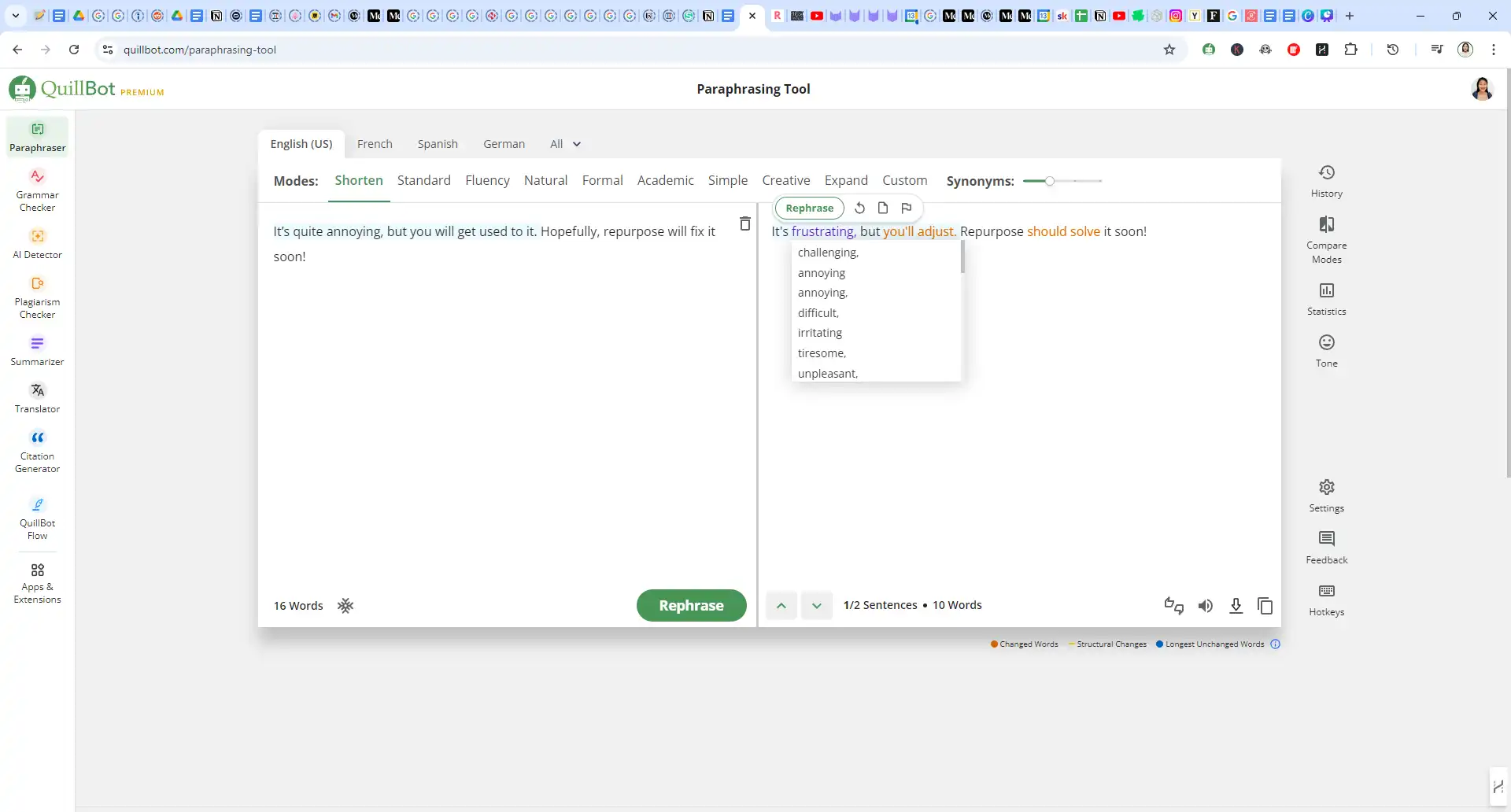This screenshot has width=1511, height=812.
Task: Go to previous sentence with up chevron
Action: pos(781,605)
